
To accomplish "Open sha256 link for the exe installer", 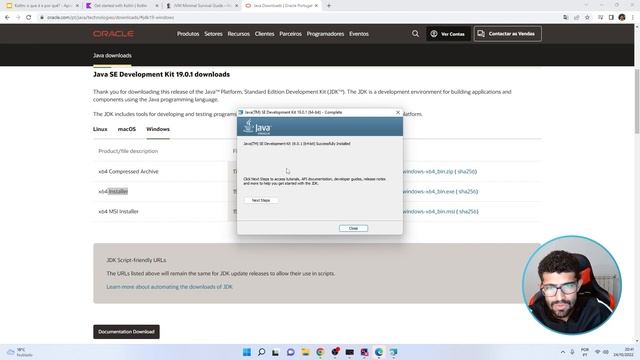I will 468,191.
